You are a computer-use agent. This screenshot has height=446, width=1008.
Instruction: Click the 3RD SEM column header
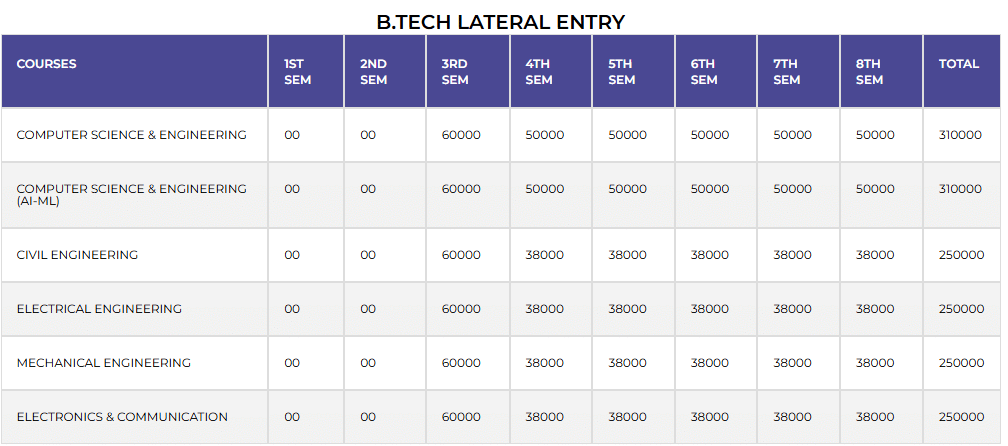tap(455, 72)
